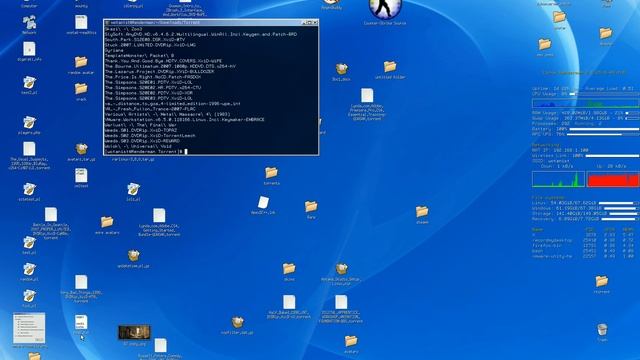
Task: Select the digikill.nfo file
Action: pyautogui.click(x=29, y=51)
